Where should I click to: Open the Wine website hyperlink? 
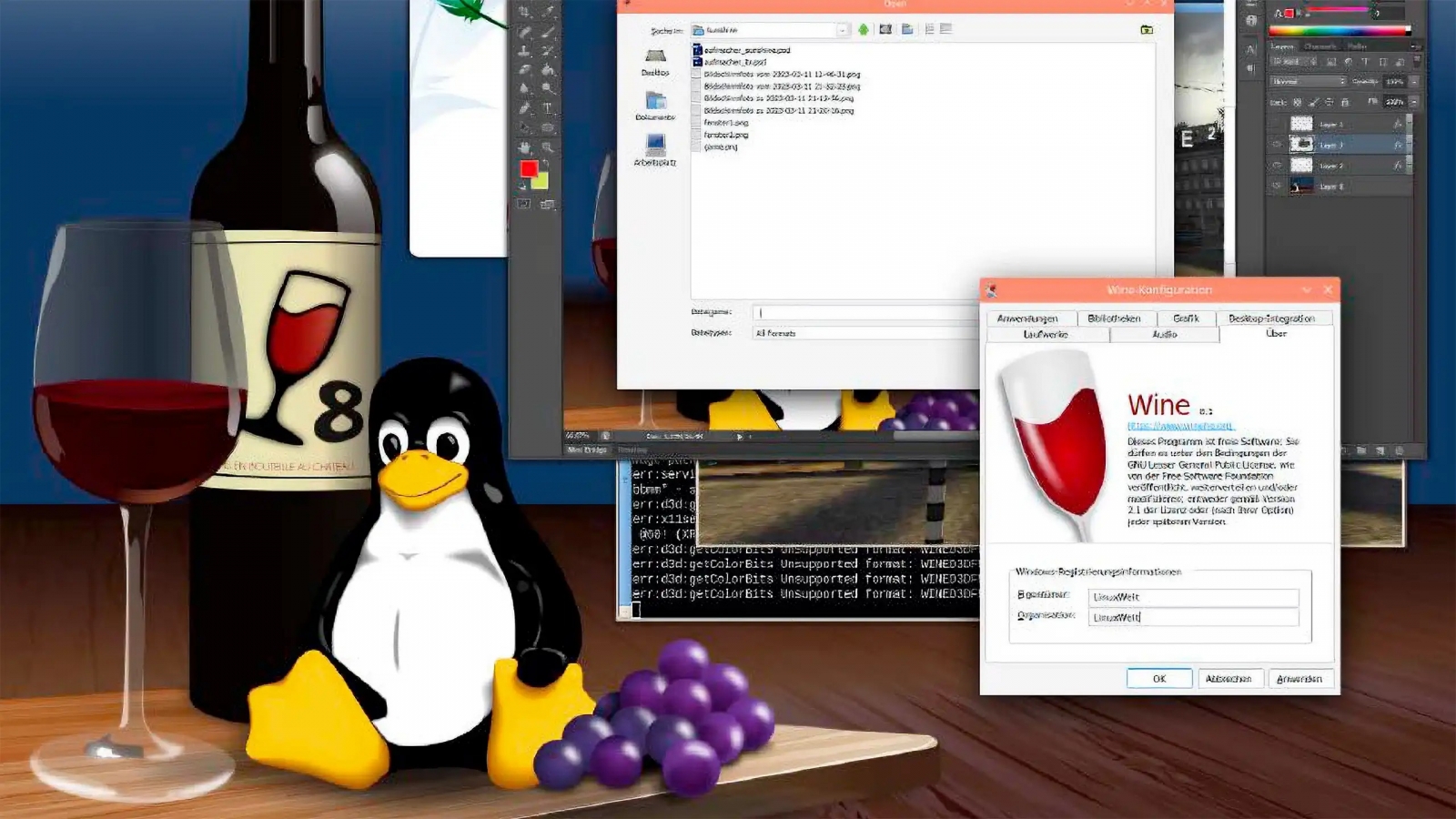[x=1179, y=426]
